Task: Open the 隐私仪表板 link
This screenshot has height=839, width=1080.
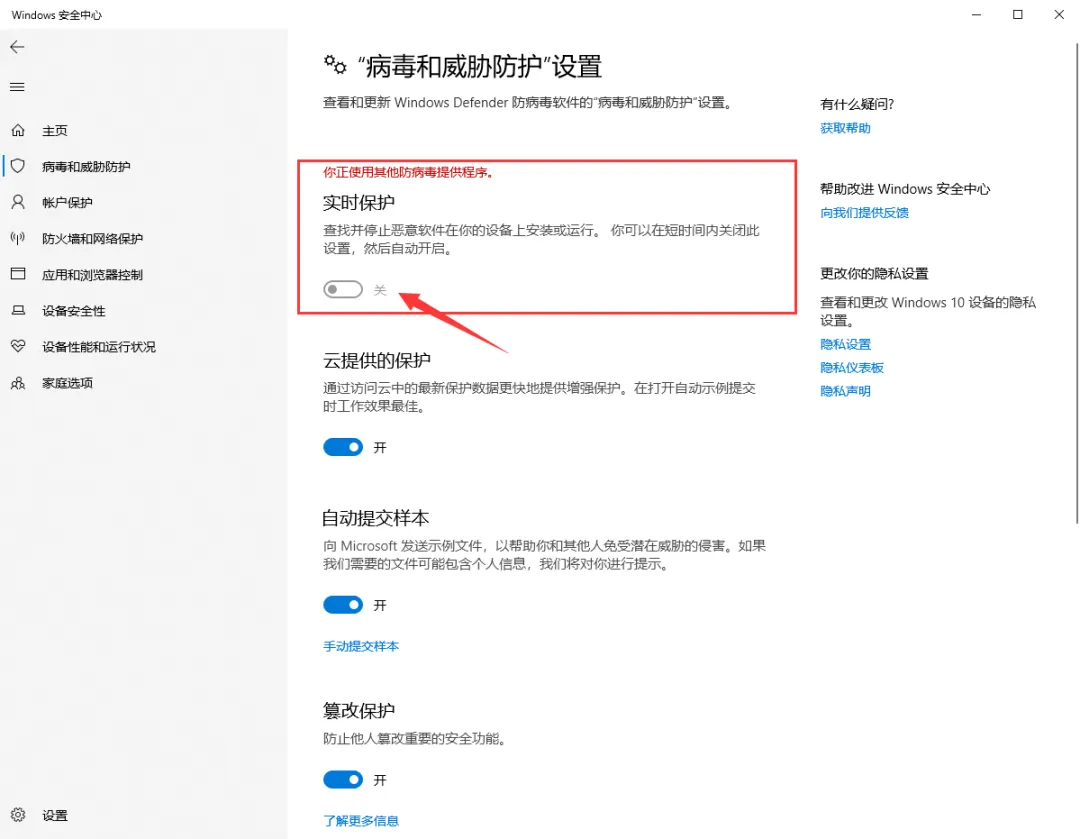Action: (852, 368)
